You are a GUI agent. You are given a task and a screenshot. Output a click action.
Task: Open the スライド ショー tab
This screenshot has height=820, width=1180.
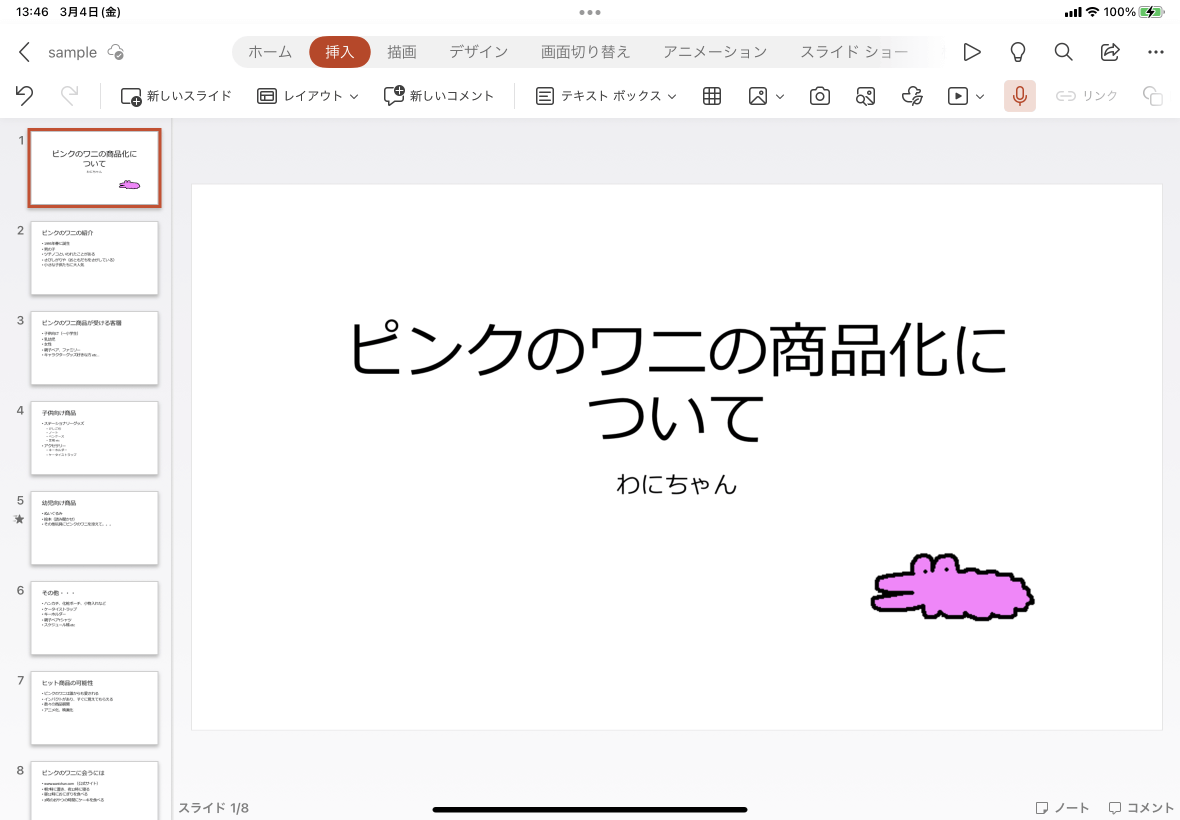click(853, 52)
